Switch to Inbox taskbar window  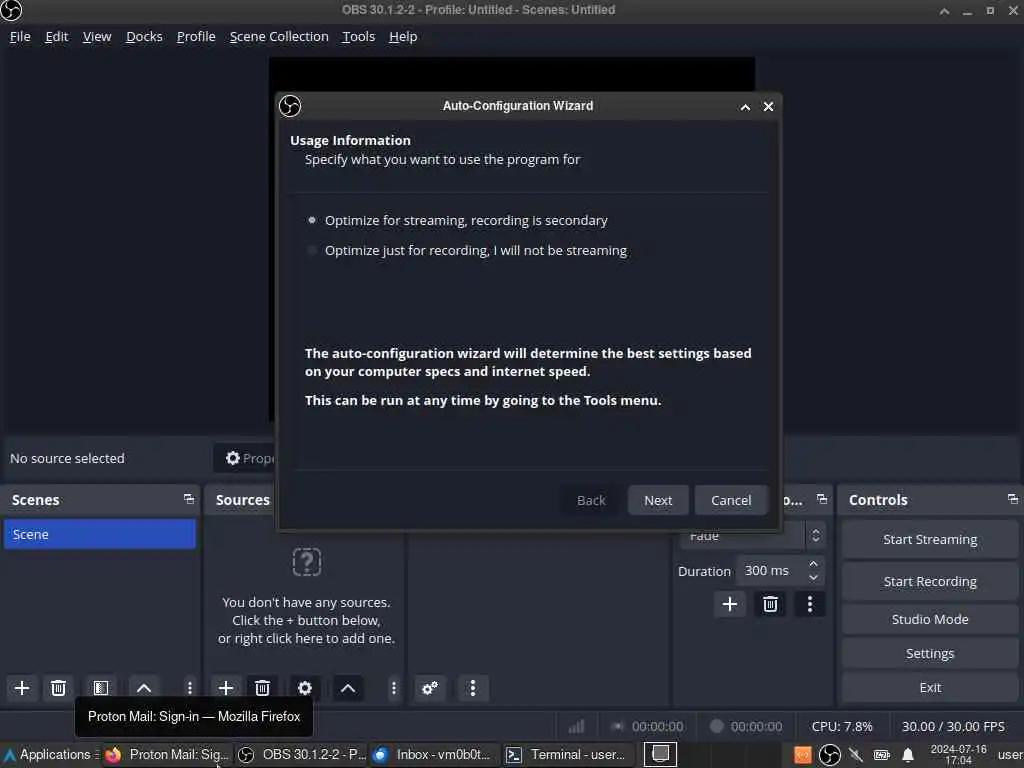434,754
